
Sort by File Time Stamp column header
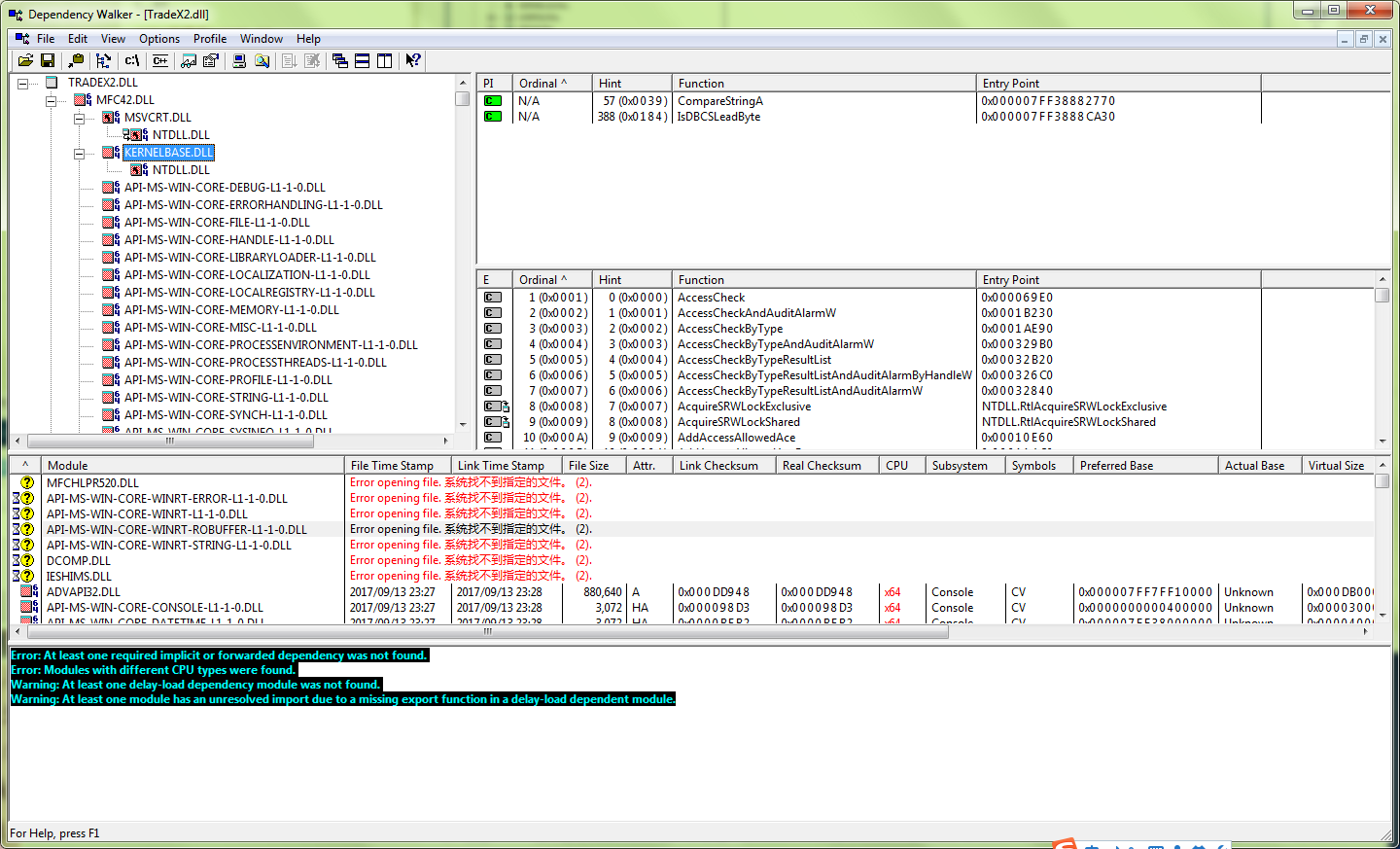[392, 466]
